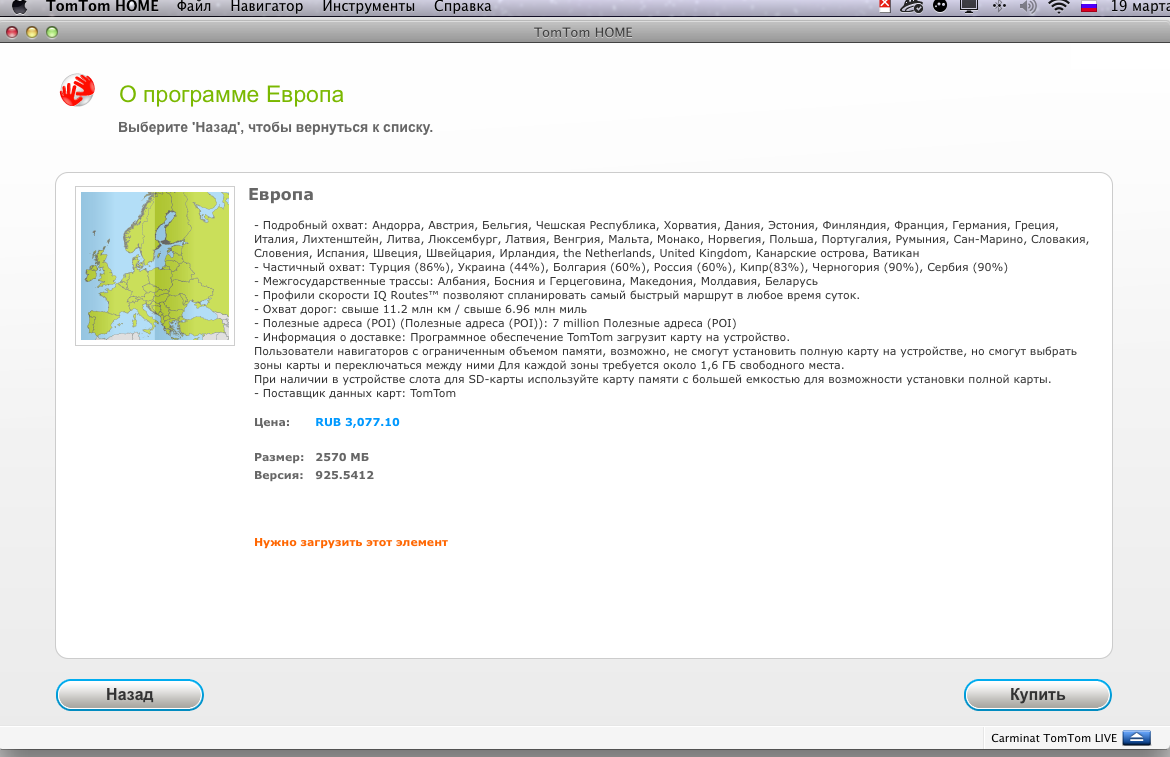The height and width of the screenshot is (757, 1170).
Task: Eject the Carminat TomTom LIVE device
Action: 1136,738
